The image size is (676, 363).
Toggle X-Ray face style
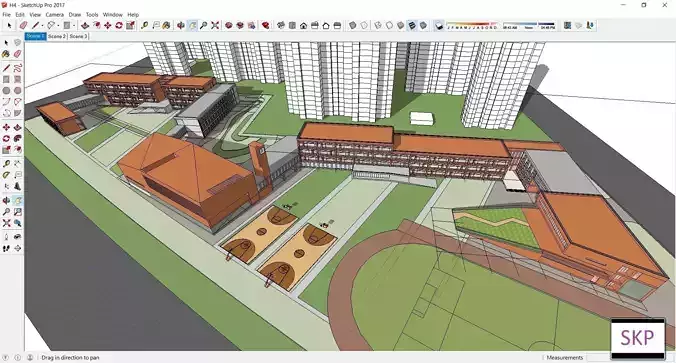point(353,25)
